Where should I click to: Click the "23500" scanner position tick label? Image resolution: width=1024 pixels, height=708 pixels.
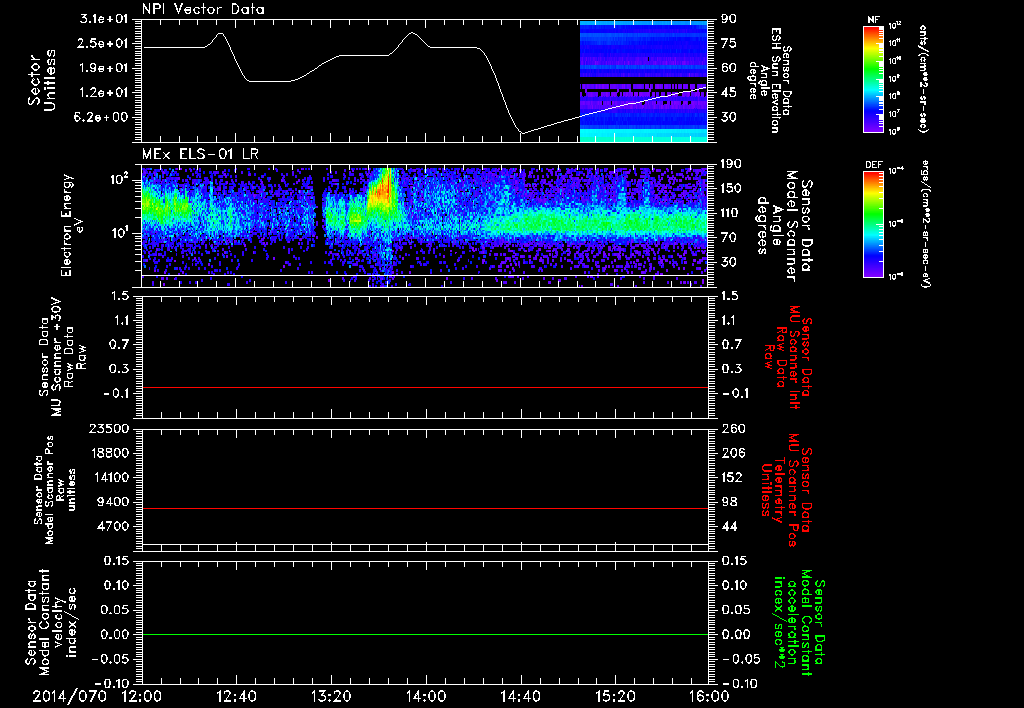coord(108,429)
